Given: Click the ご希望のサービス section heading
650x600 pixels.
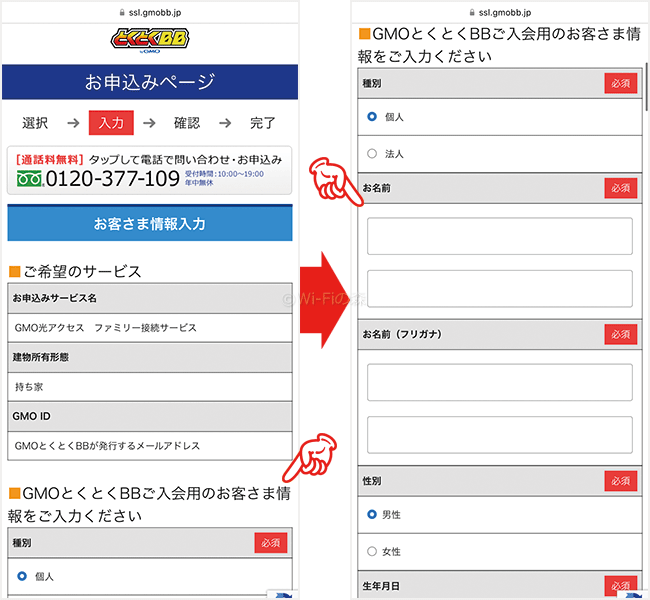Looking at the screenshot, I should [75, 272].
